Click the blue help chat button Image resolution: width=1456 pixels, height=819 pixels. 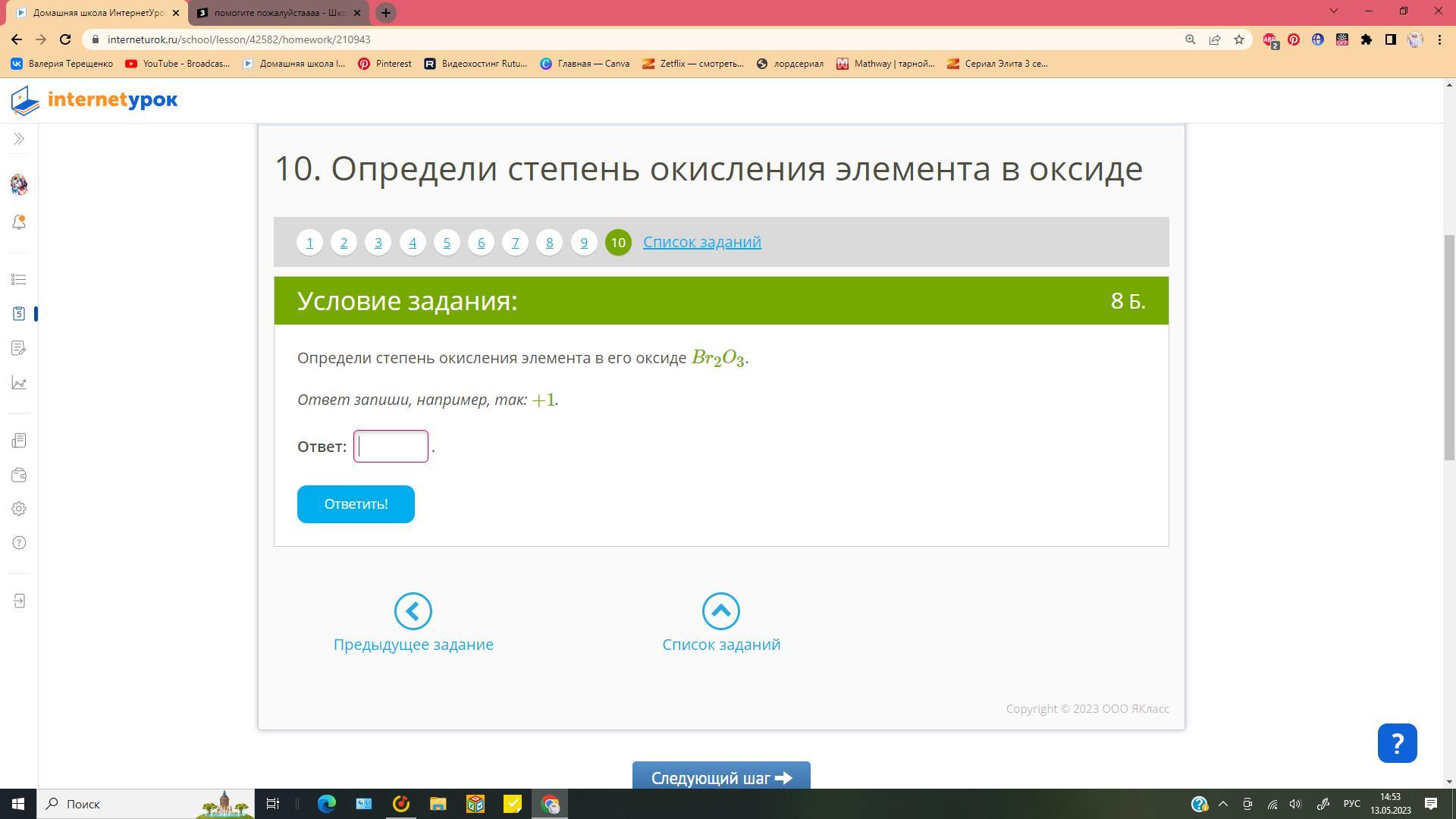1397,743
